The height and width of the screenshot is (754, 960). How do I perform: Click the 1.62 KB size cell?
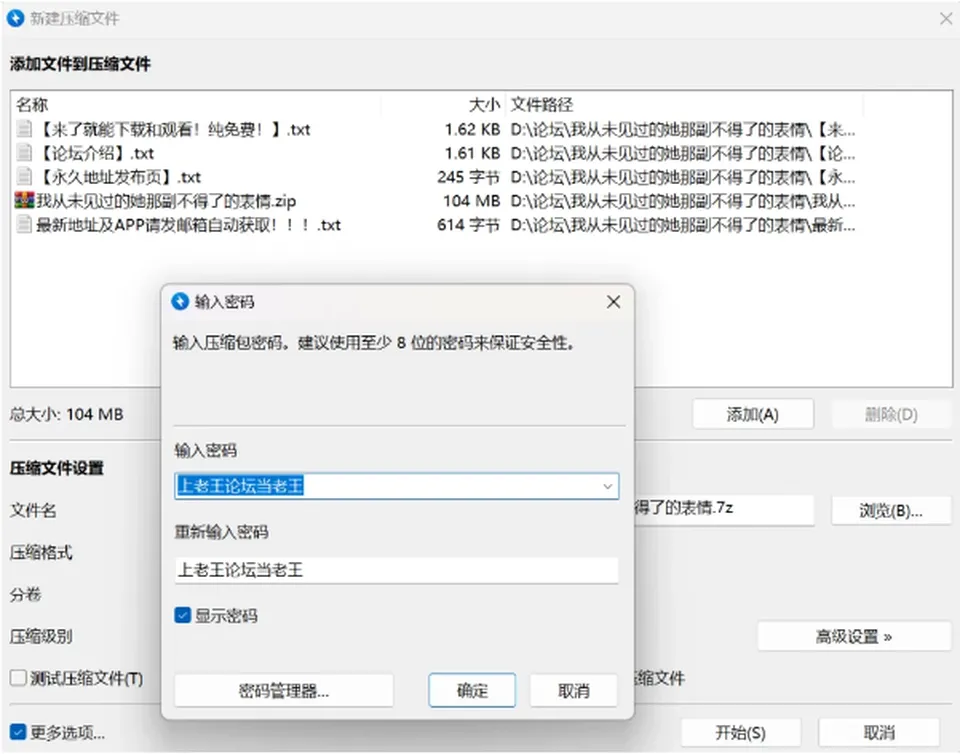[472, 129]
